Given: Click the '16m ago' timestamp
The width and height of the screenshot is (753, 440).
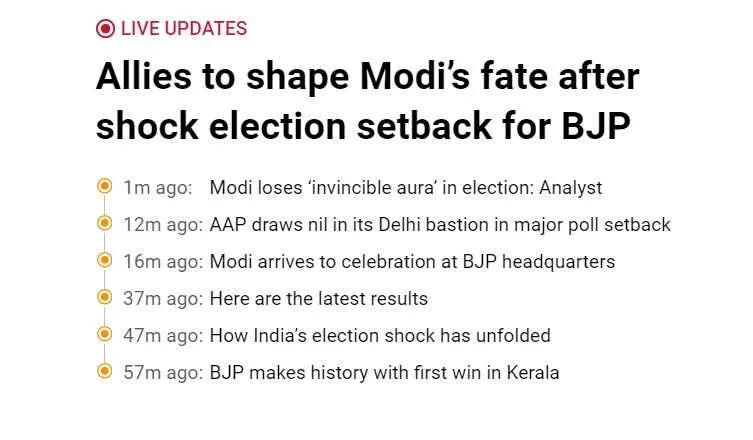Looking at the screenshot, I should [x=163, y=262].
